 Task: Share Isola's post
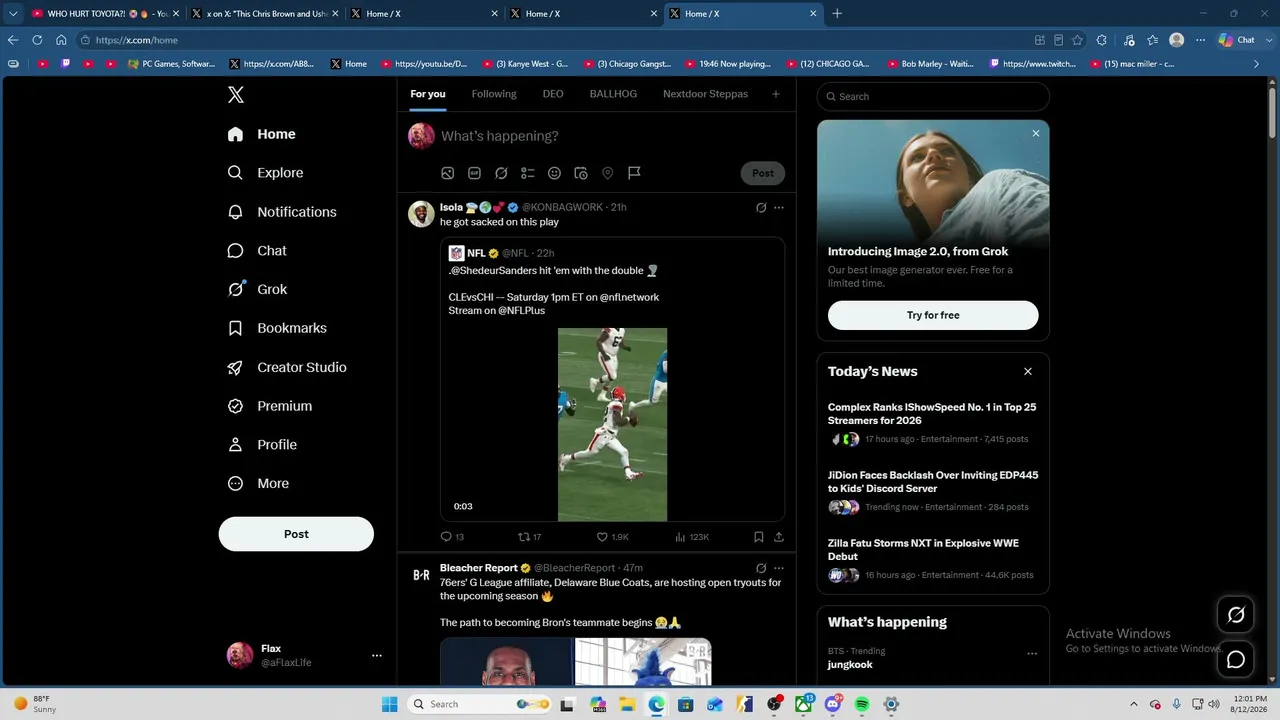pyautogui.click(x=779, y=537)
